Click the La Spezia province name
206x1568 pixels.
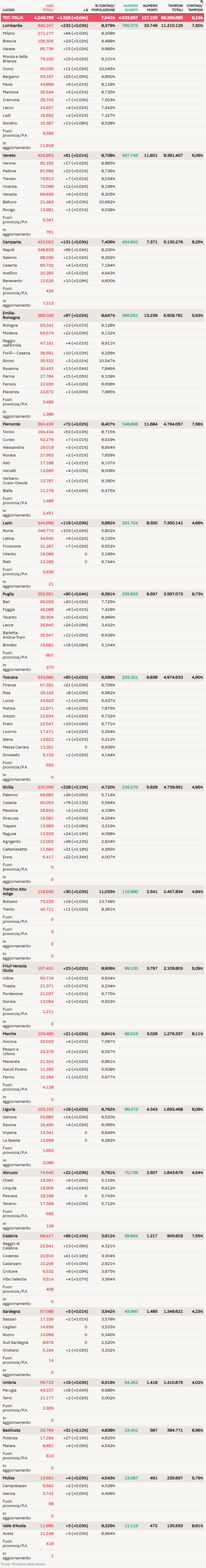(11, 1140)
